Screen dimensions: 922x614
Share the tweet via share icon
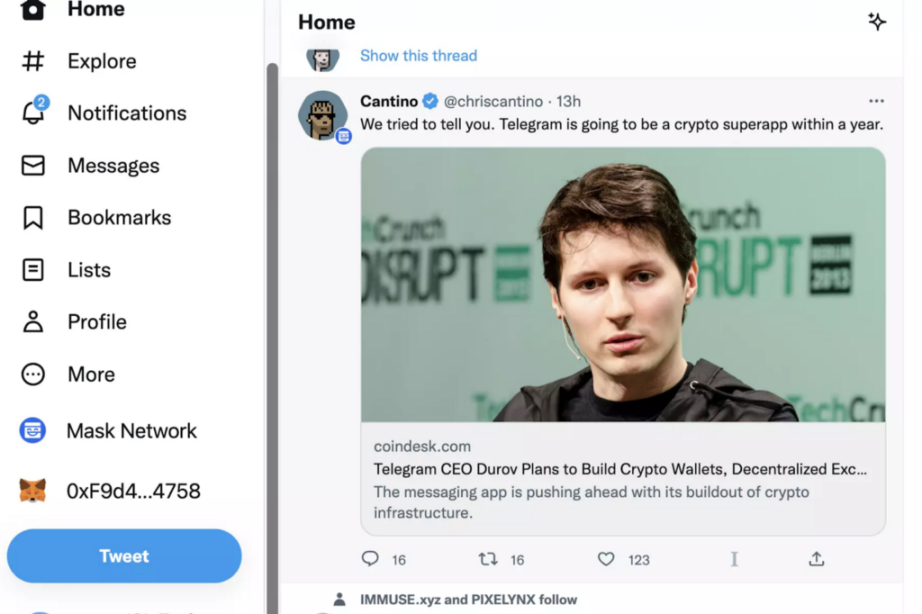(816, 559)
